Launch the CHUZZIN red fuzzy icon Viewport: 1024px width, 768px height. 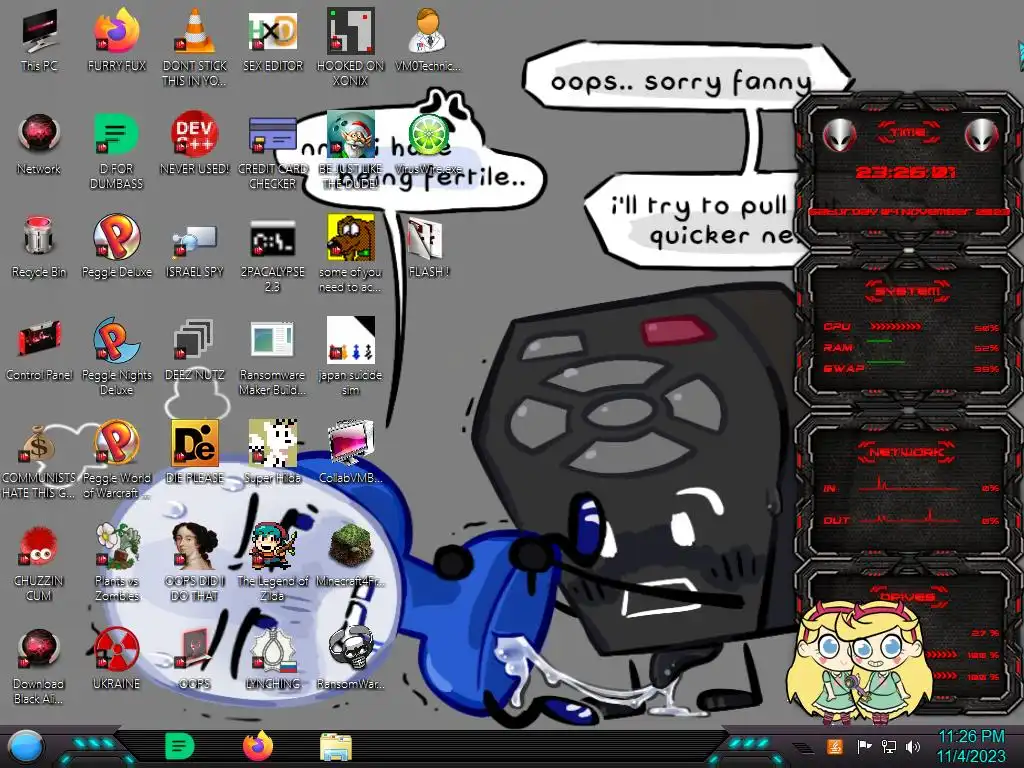39,563
